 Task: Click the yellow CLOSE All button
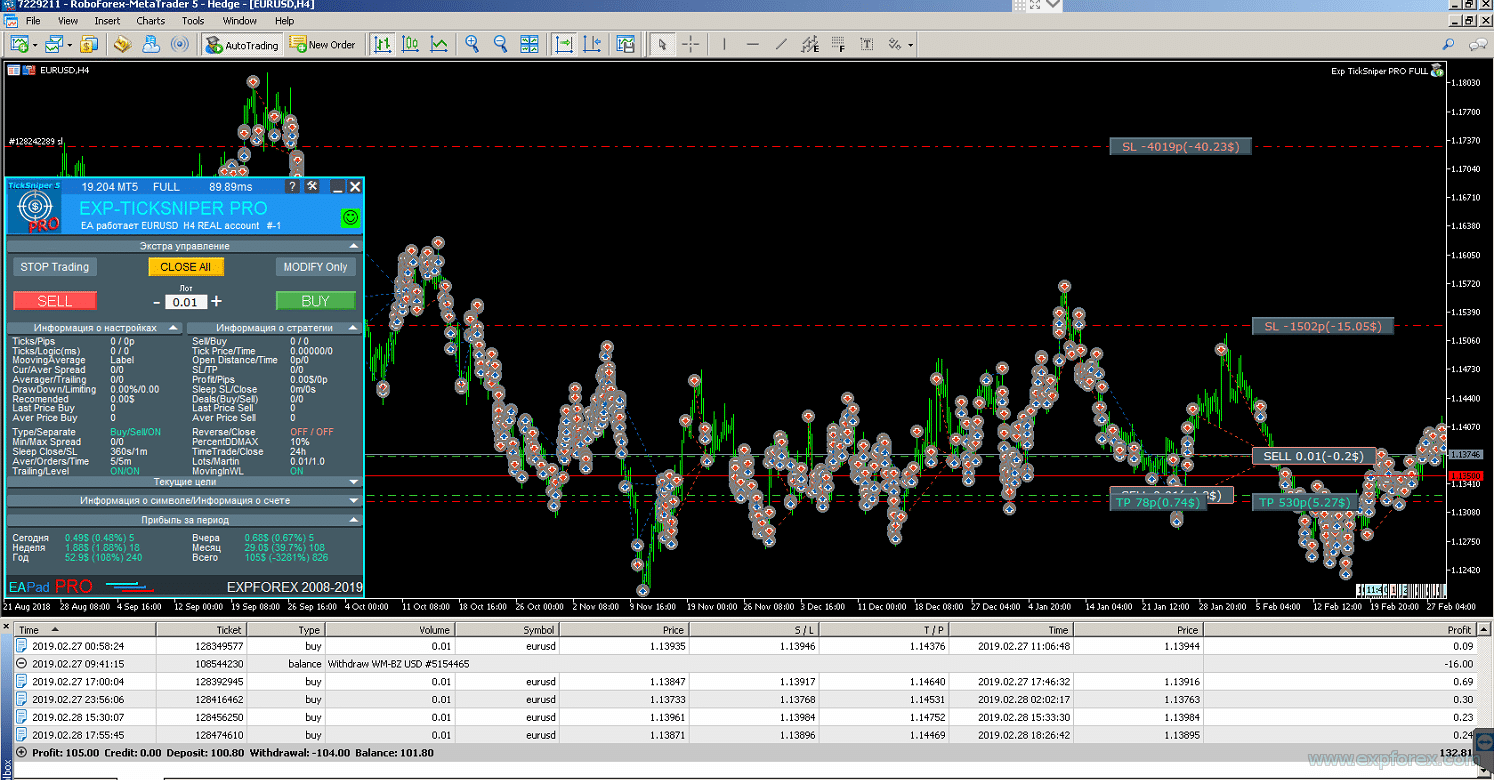186,267
